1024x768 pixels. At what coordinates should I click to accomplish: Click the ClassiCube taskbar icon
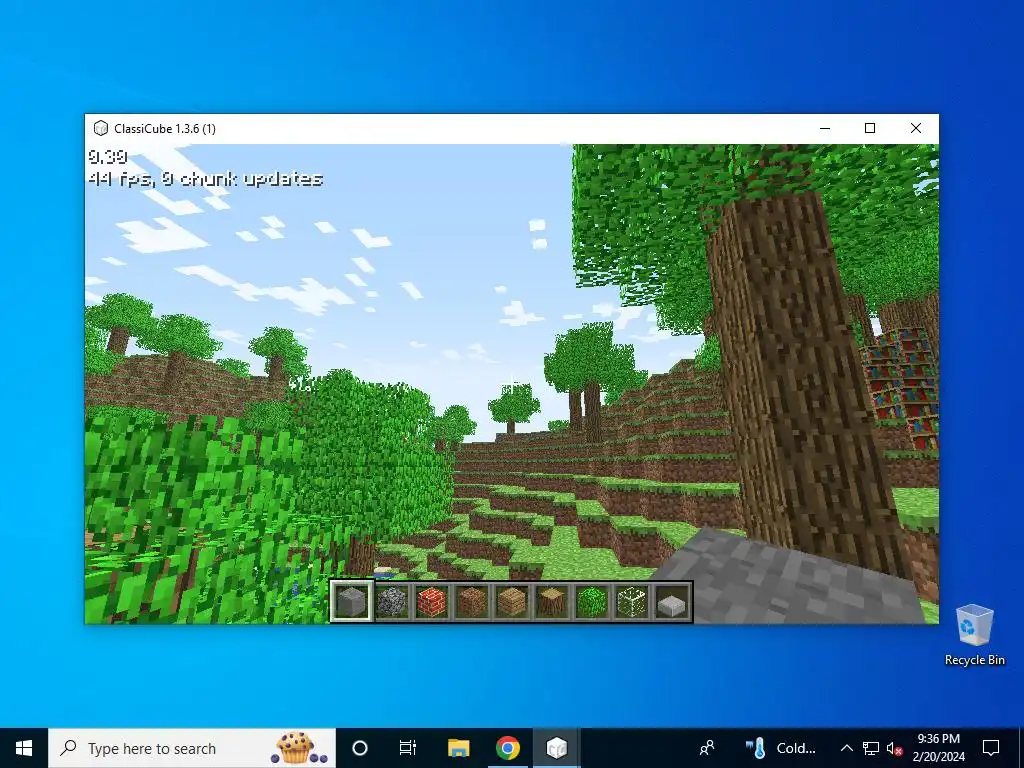(556, 748)
